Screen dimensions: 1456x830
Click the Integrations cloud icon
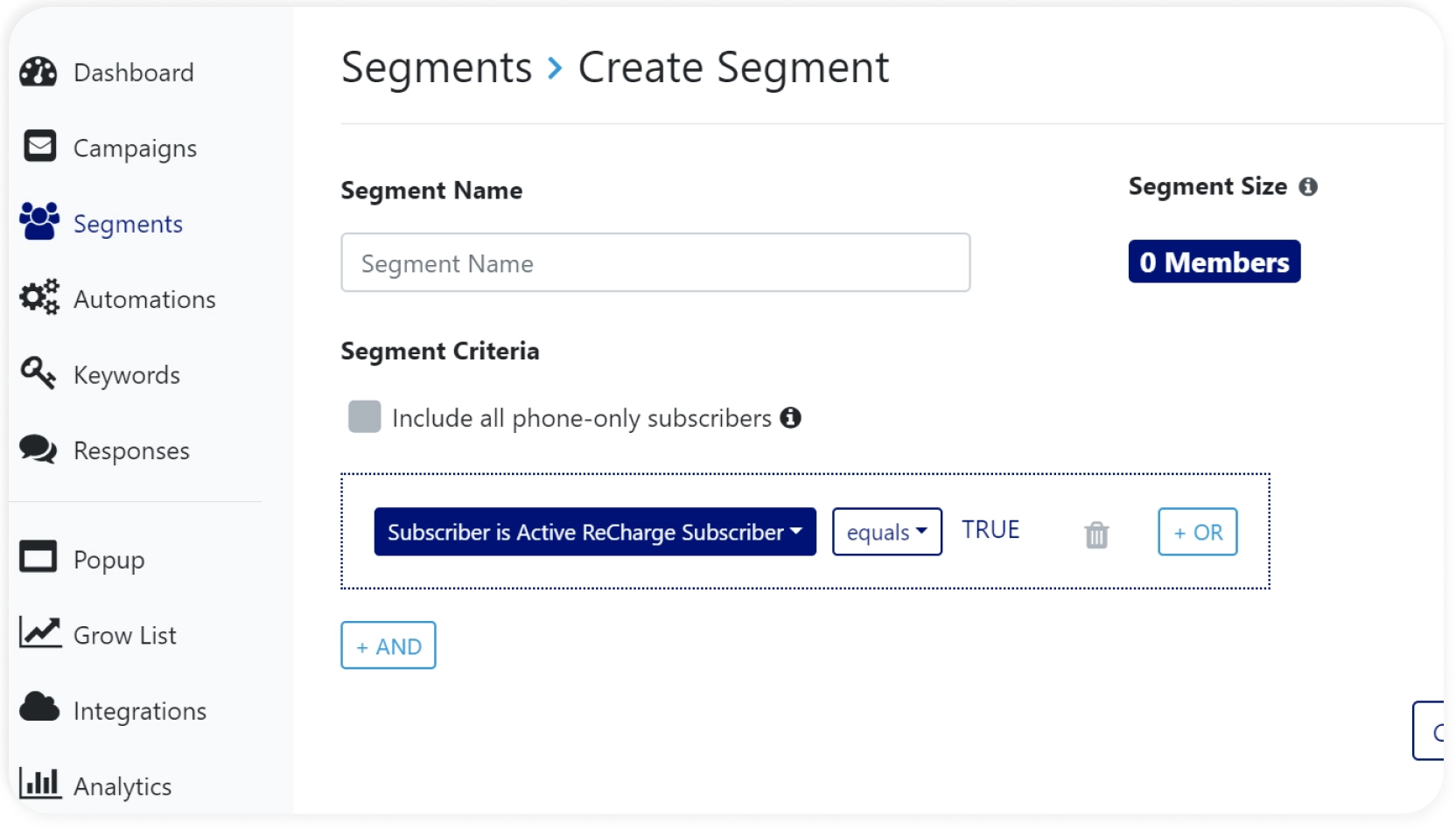pyautogui.click(x=39, y=707)
